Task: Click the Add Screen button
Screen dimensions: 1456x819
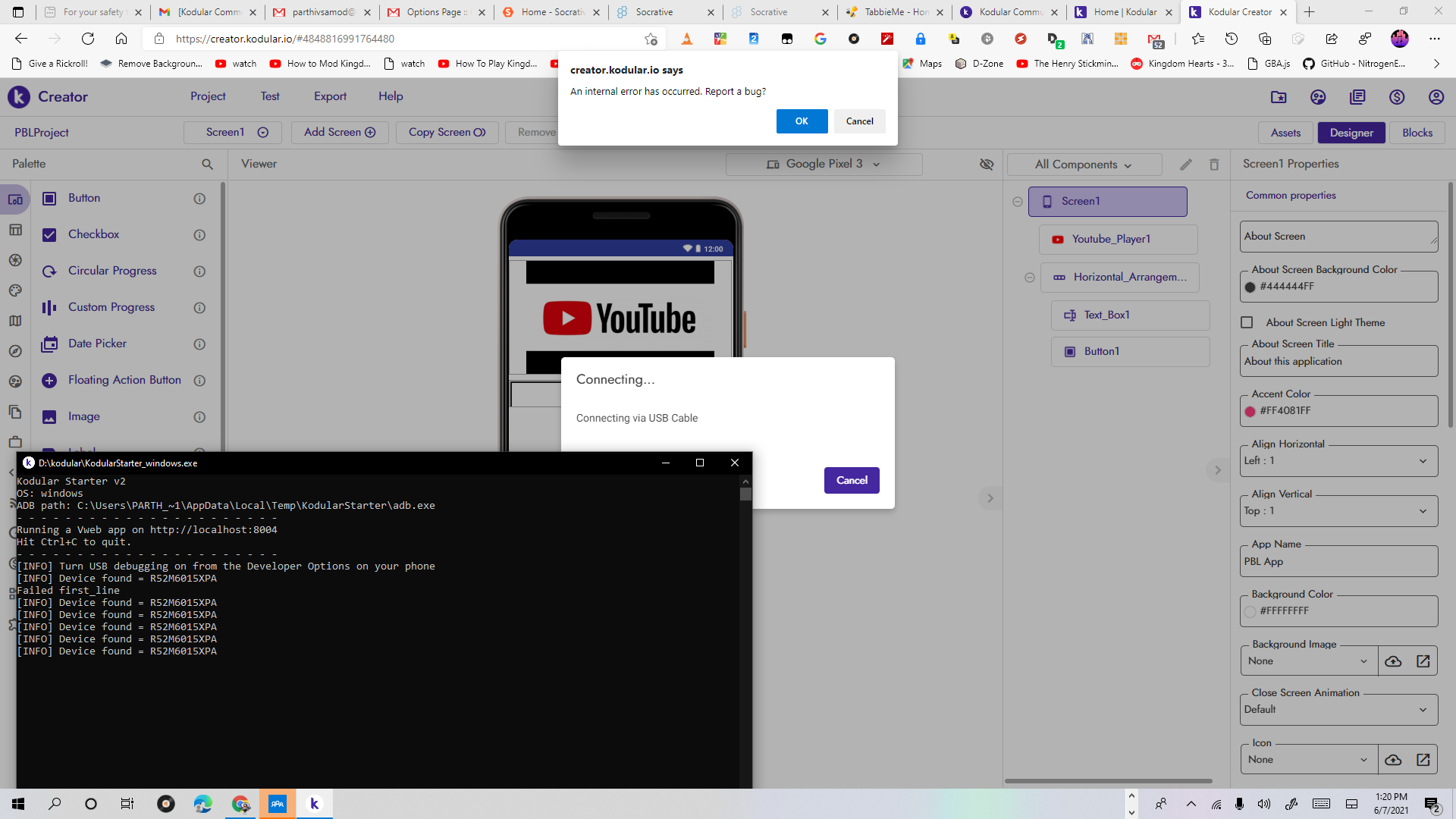Action: [340, 133]
